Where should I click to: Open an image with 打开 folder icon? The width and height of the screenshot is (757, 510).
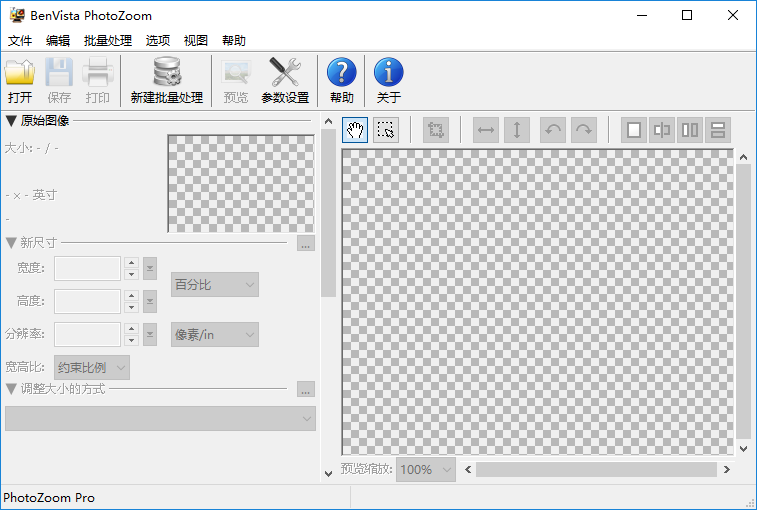coord(20,80)
